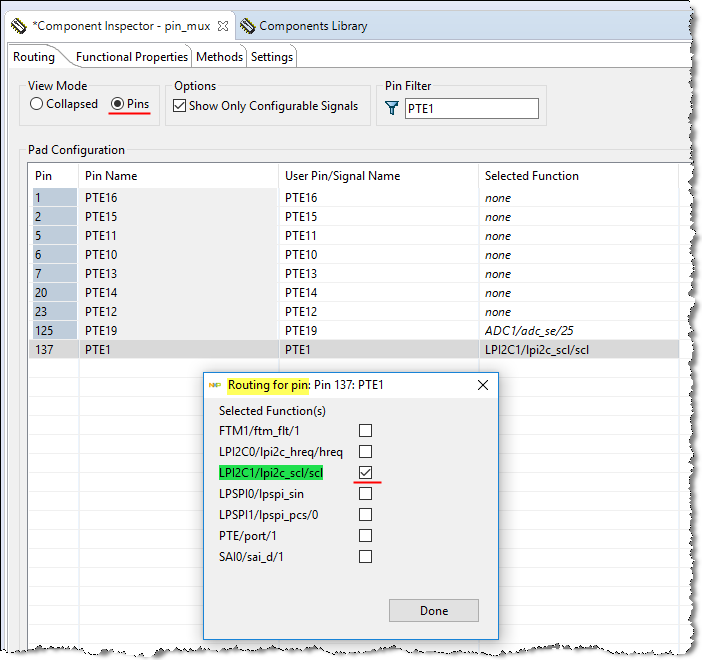Click the ADC1/adc_se/25 selected function cell
702x660 pixels.
click(579, 331)
